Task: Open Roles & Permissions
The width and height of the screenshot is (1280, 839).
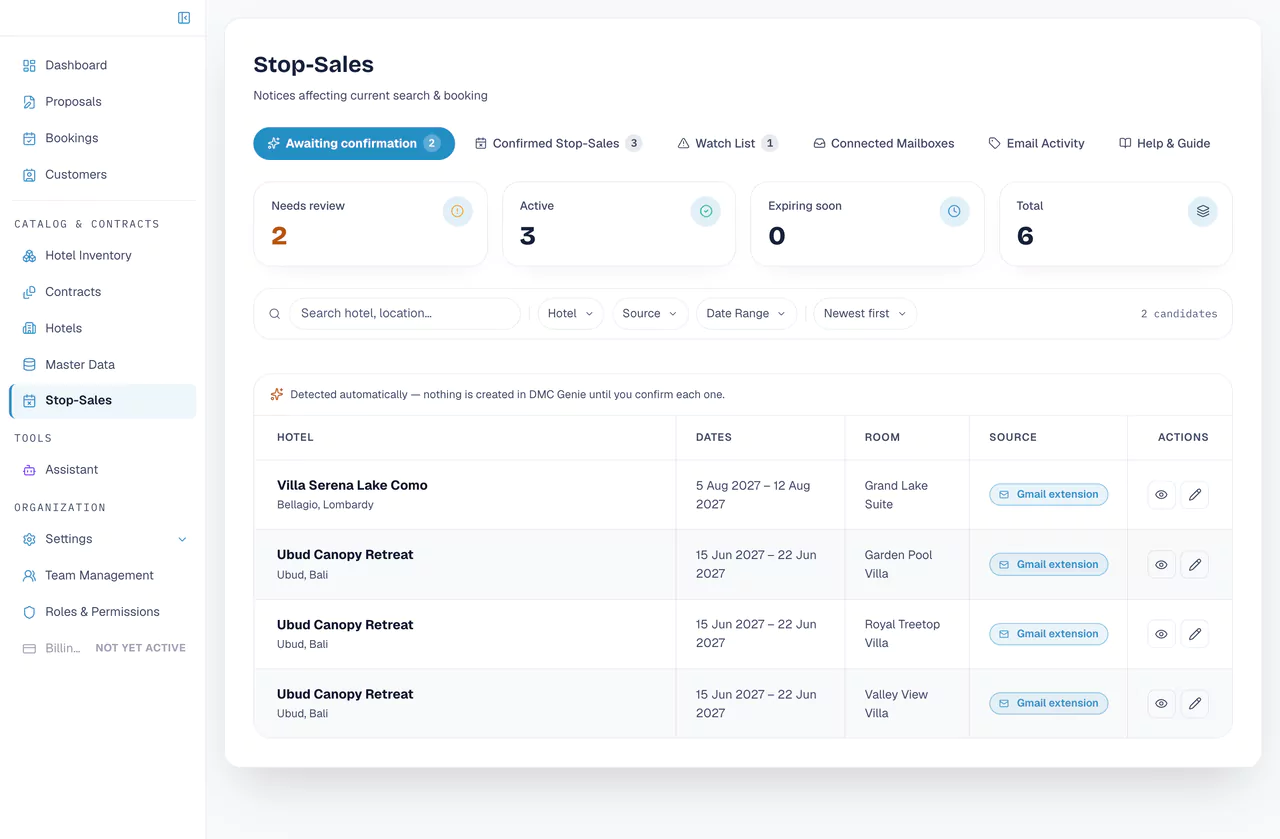Action: coord(103,612)
